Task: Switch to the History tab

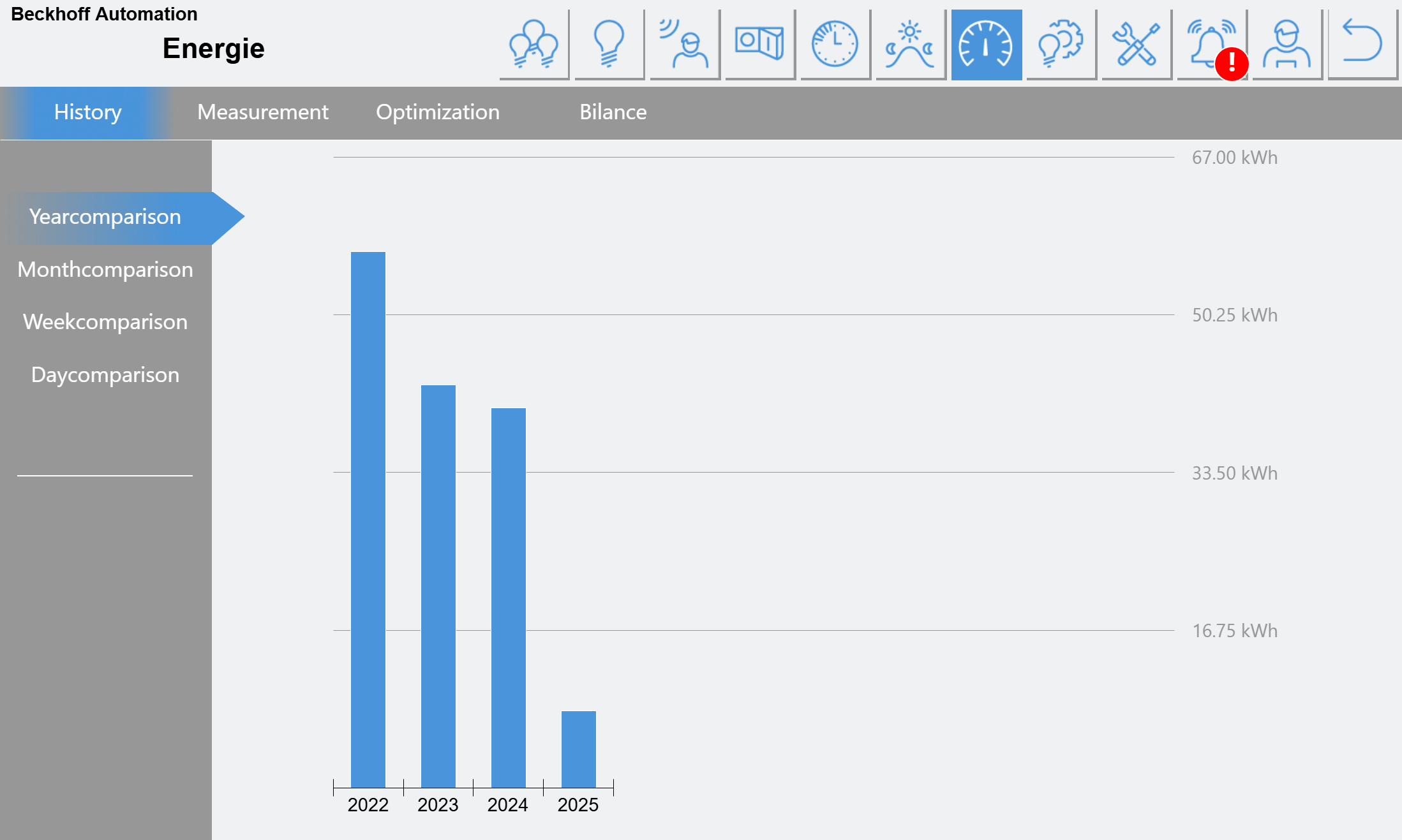Action: click(x=87, y=113)
